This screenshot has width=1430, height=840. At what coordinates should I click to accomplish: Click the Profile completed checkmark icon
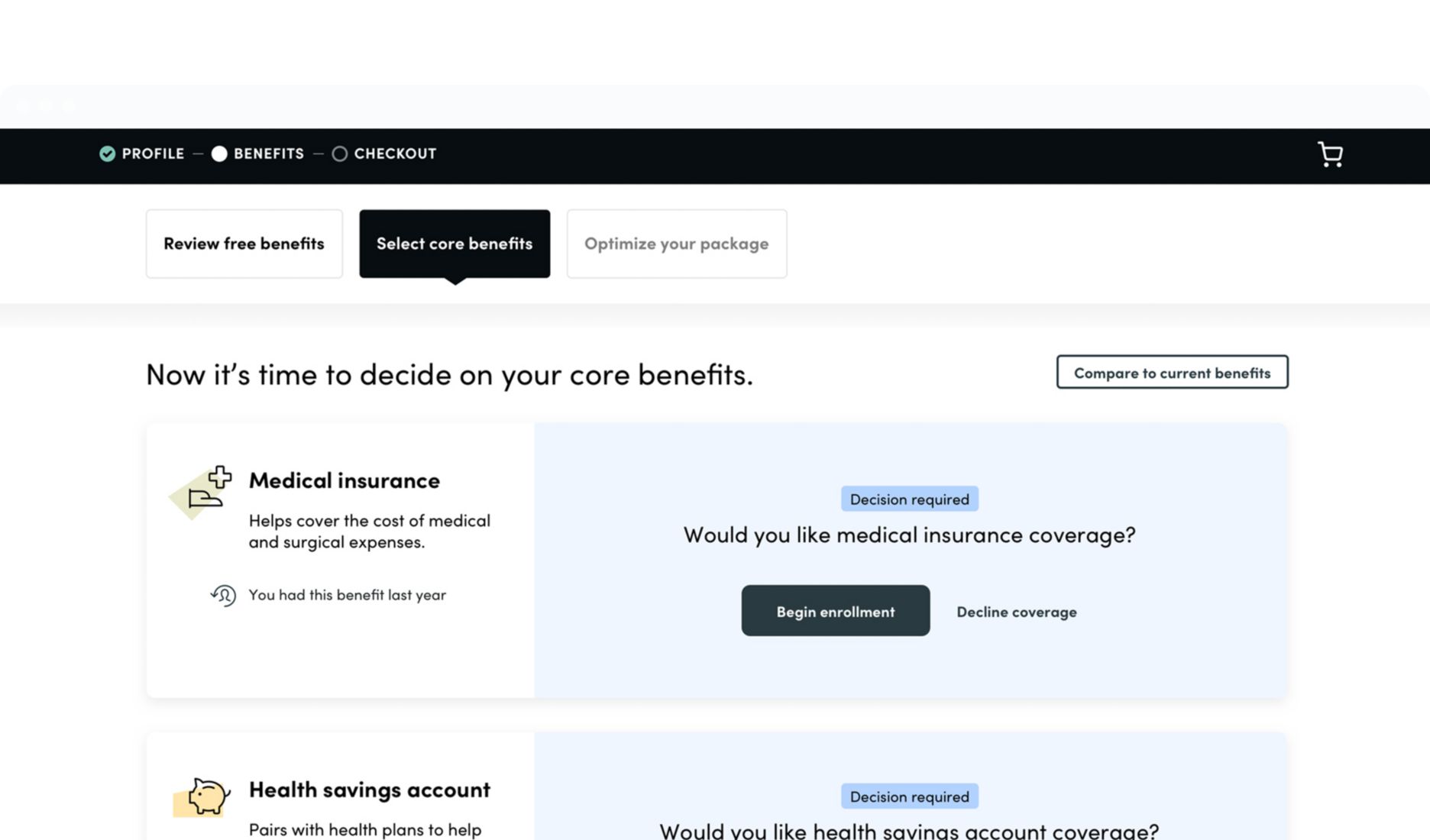(108, 153)
